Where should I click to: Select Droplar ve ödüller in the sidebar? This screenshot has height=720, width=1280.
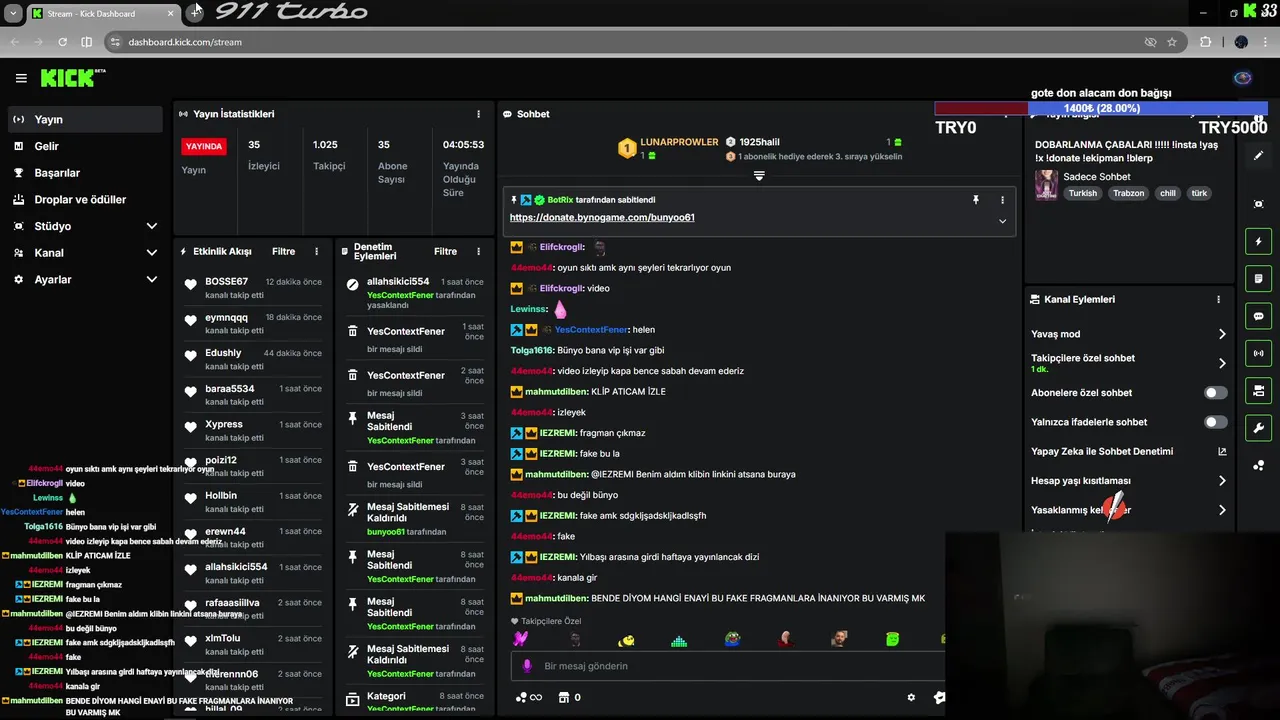[85, 200]
